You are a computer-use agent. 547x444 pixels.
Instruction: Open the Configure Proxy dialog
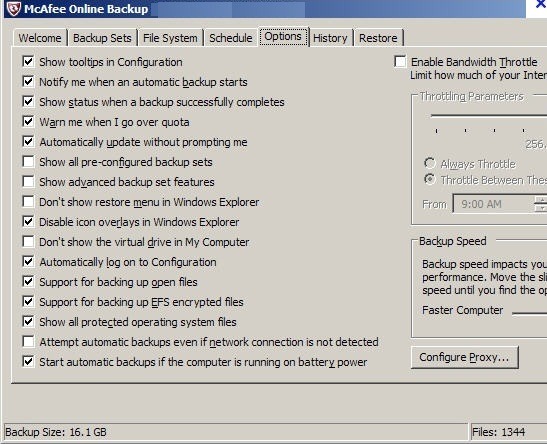point(465,357)
